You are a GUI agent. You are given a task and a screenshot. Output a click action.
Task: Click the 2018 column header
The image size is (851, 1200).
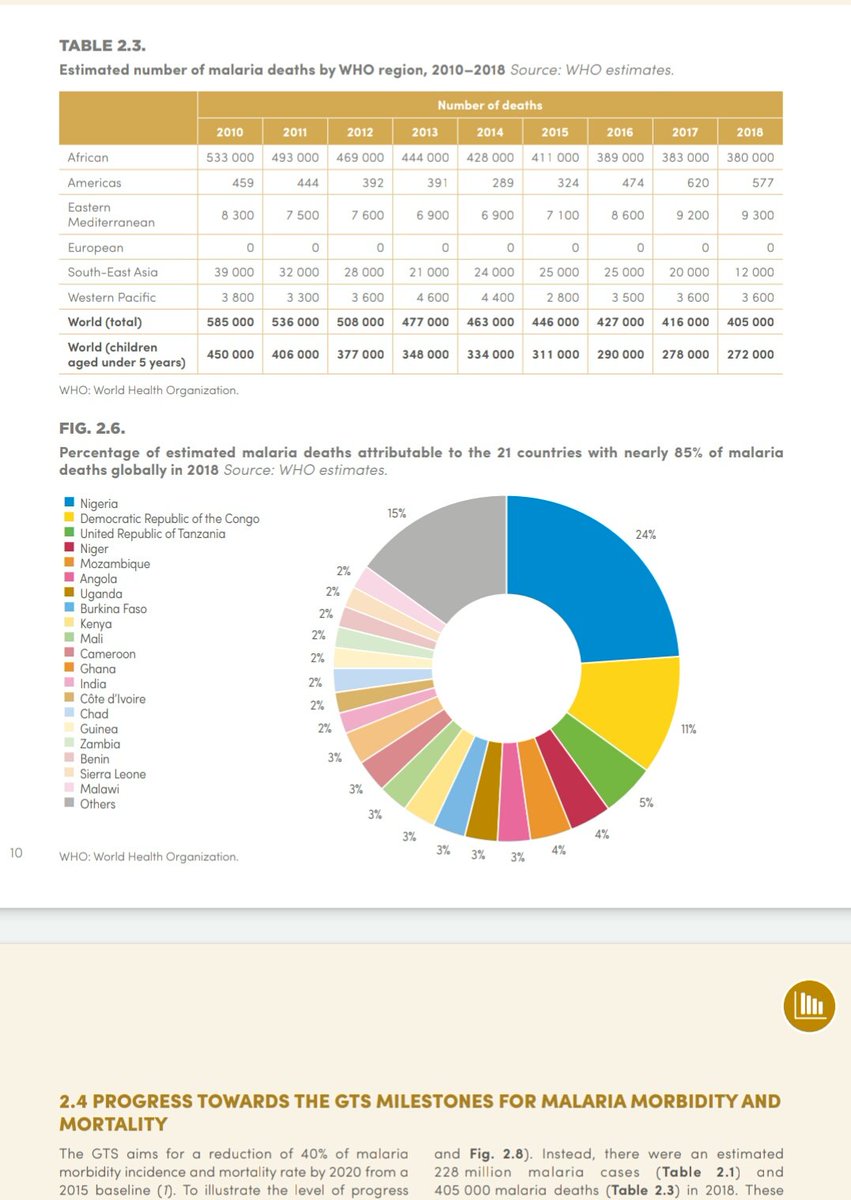click(750, 132)
